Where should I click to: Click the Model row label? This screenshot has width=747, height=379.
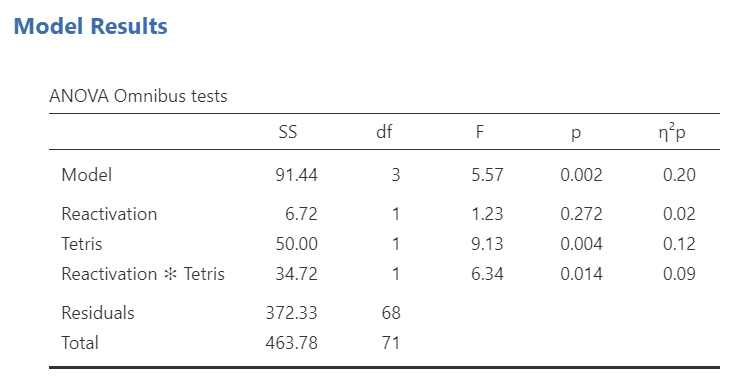coord(87,175)
